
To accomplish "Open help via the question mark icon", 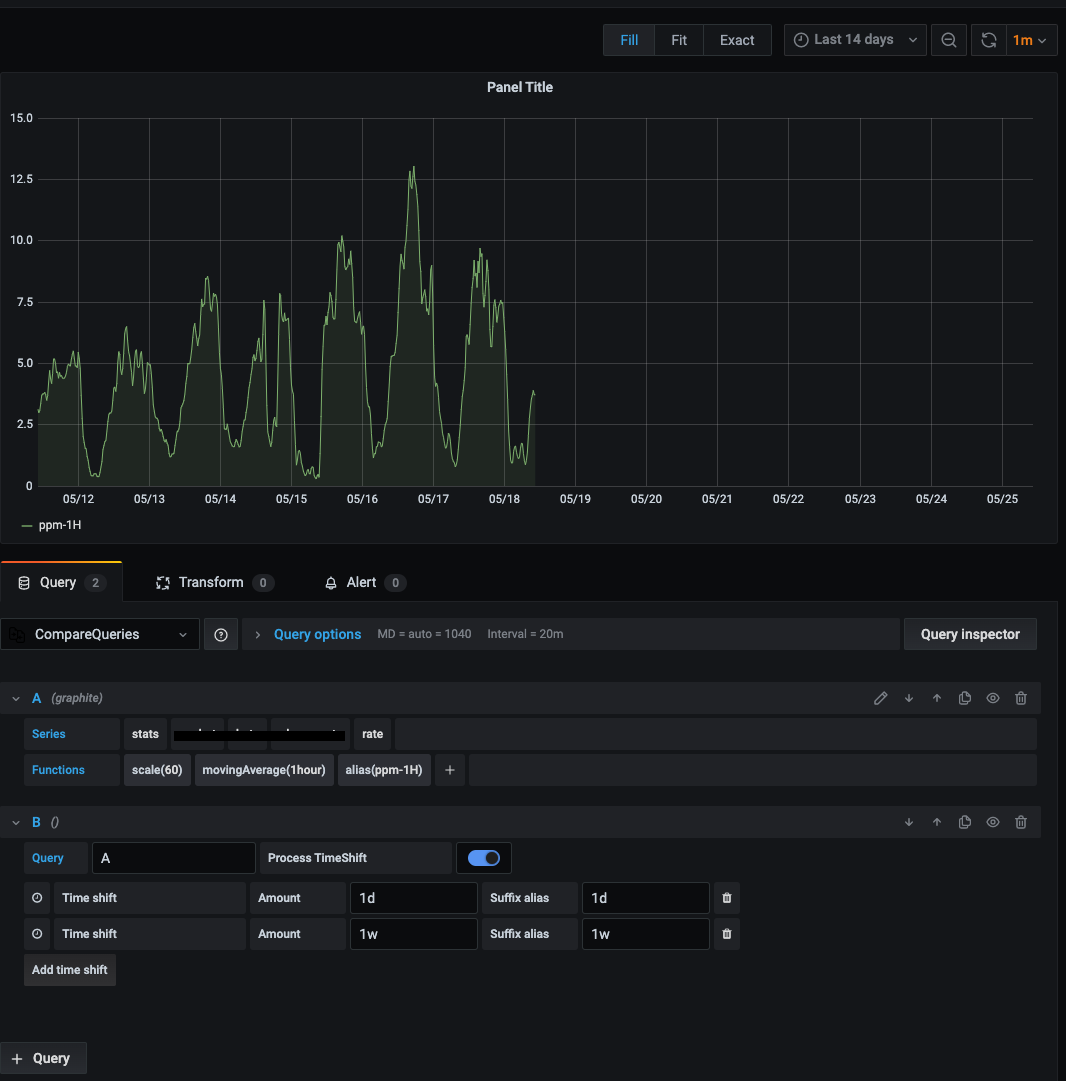I will click(220, 634).
